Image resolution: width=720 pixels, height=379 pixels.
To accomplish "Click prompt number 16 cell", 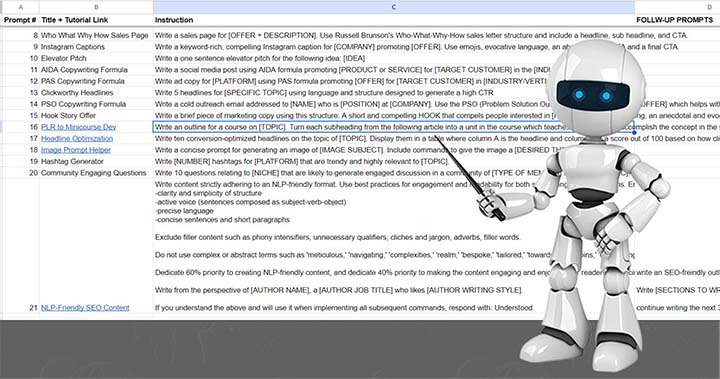I will (21, 127).
